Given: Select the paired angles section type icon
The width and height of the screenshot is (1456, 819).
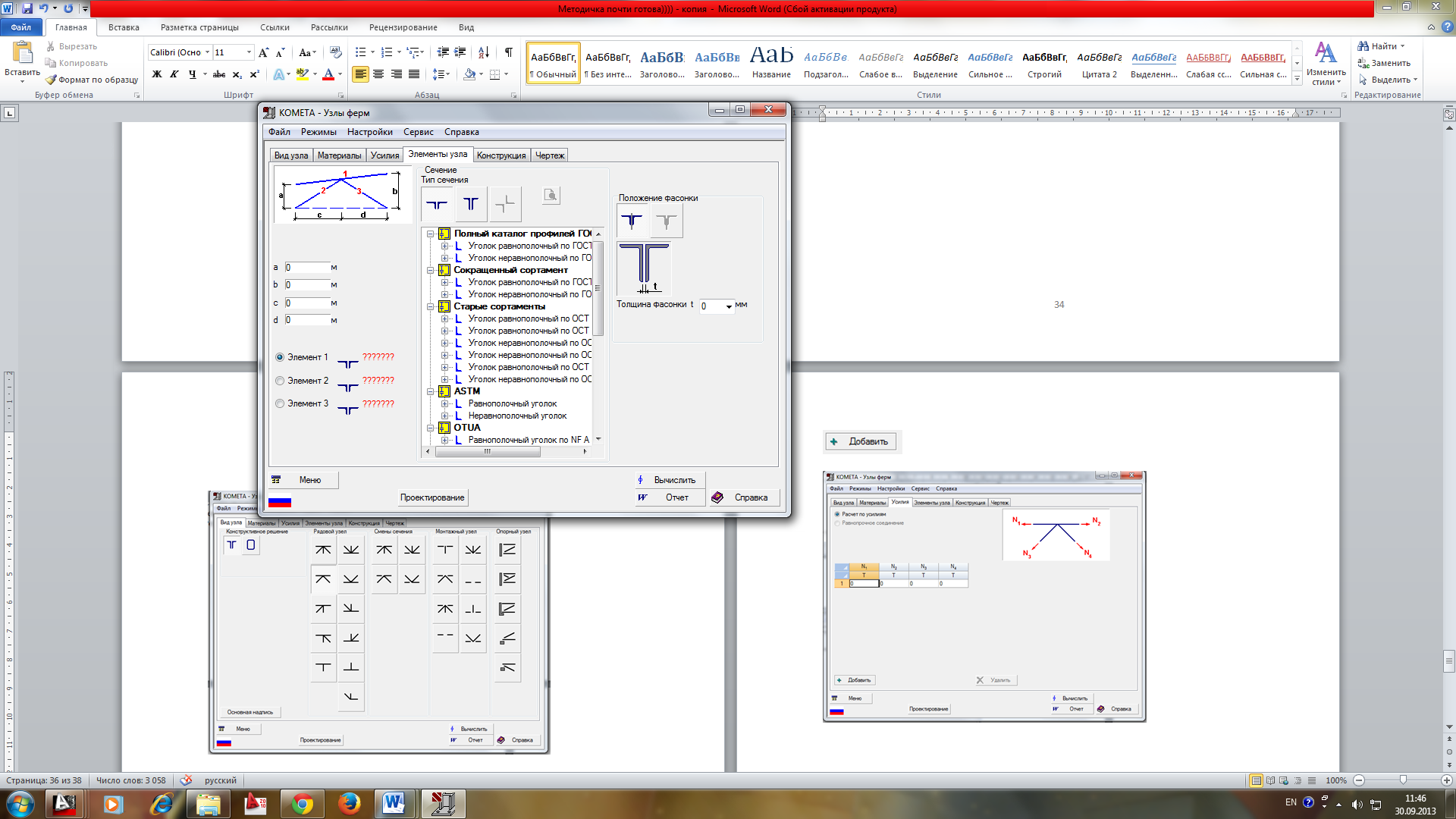Looking at the screenshot, I should [x=437, y=204].
